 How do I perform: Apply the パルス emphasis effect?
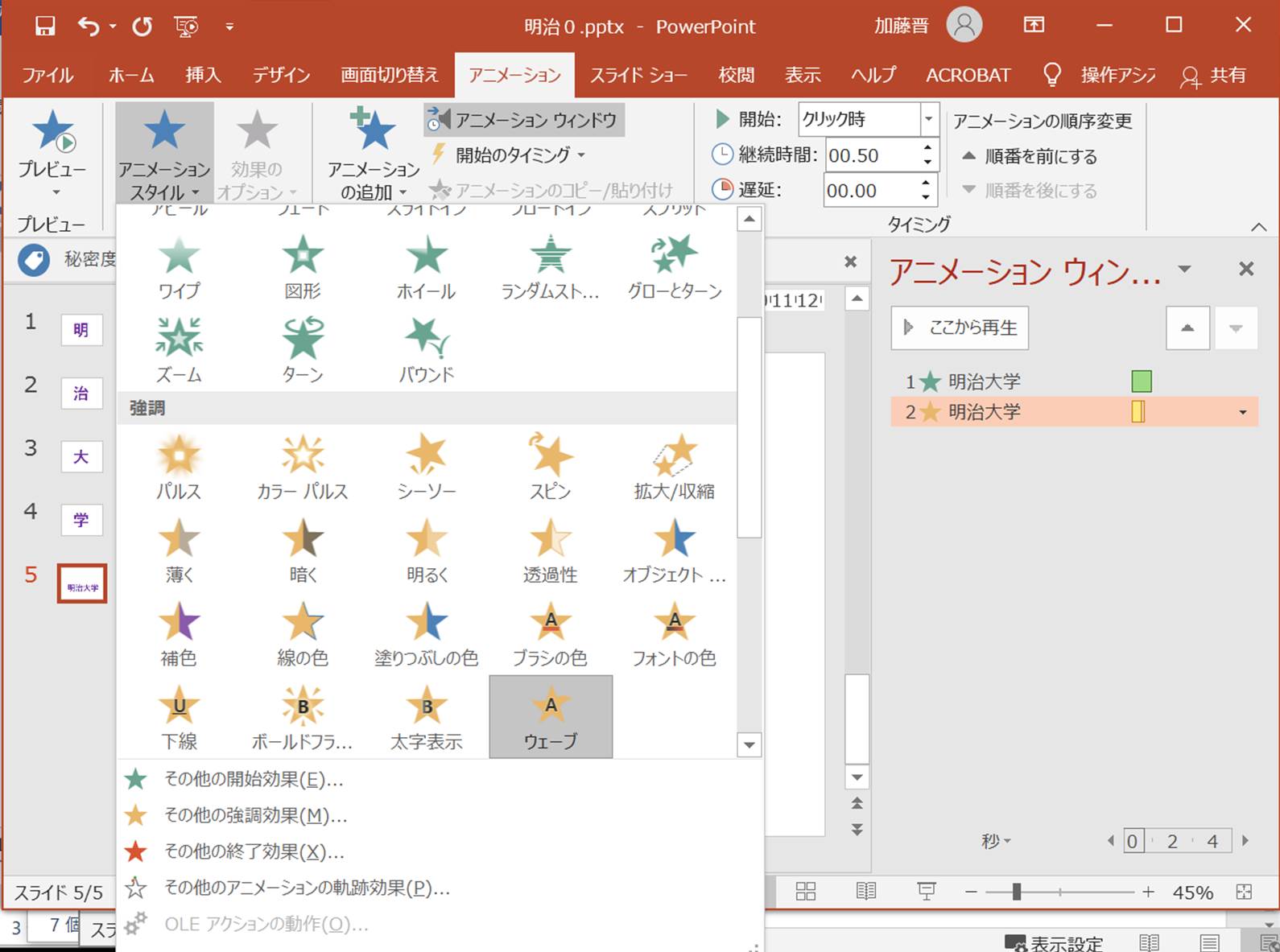(x=178, y=467)
